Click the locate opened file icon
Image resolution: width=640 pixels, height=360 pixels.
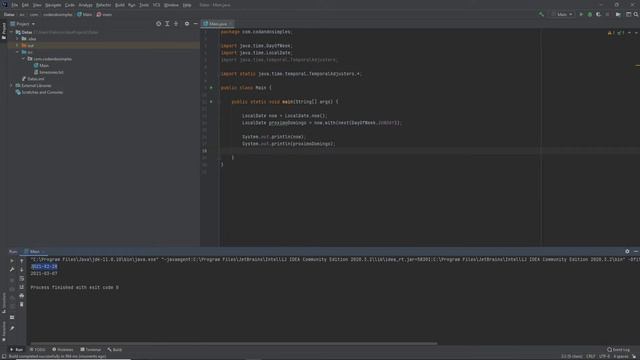click(158, 24)
